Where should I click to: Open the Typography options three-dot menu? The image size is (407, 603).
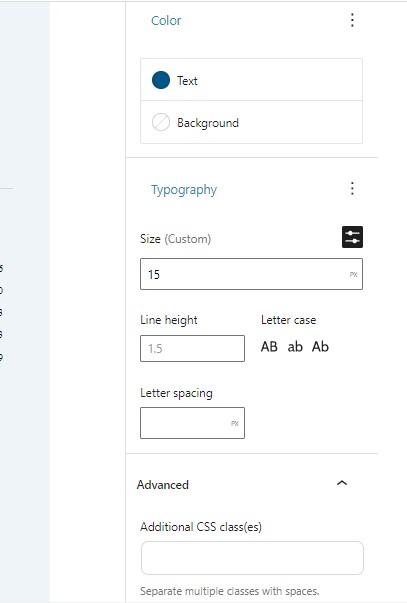click(352, 189)
